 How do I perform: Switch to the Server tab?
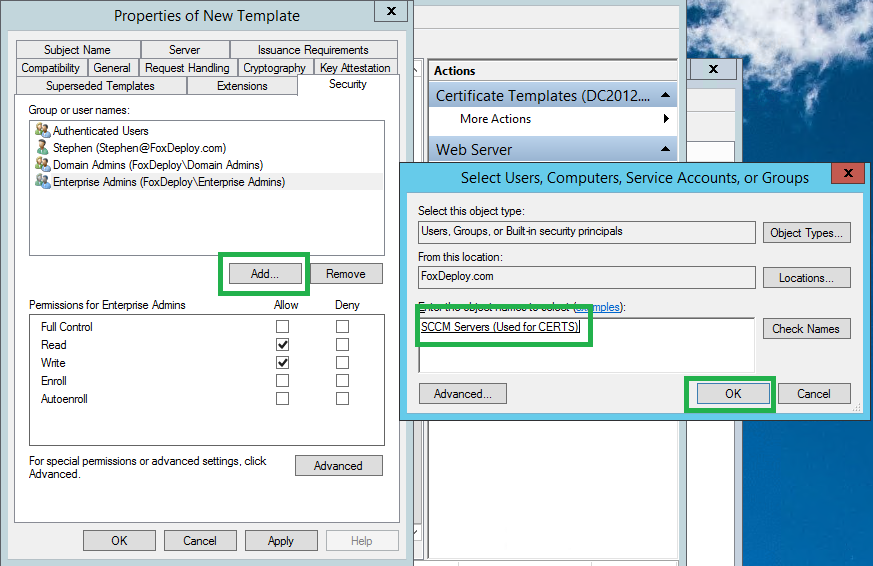coord(185,50)
